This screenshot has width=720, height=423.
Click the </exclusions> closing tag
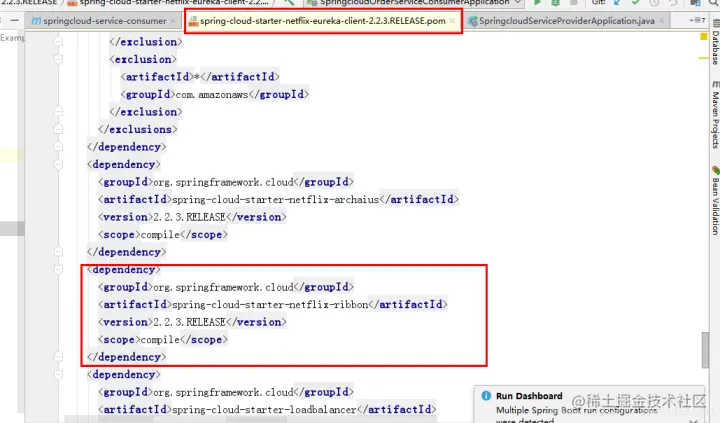(138, 129)
